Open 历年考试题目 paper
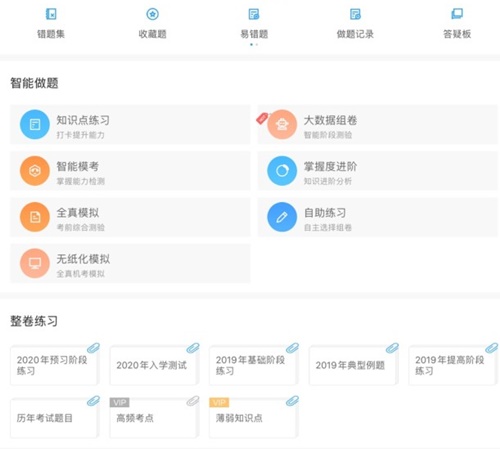The width and height of the screenshot is (500, 449). click(x=54, y=418)
